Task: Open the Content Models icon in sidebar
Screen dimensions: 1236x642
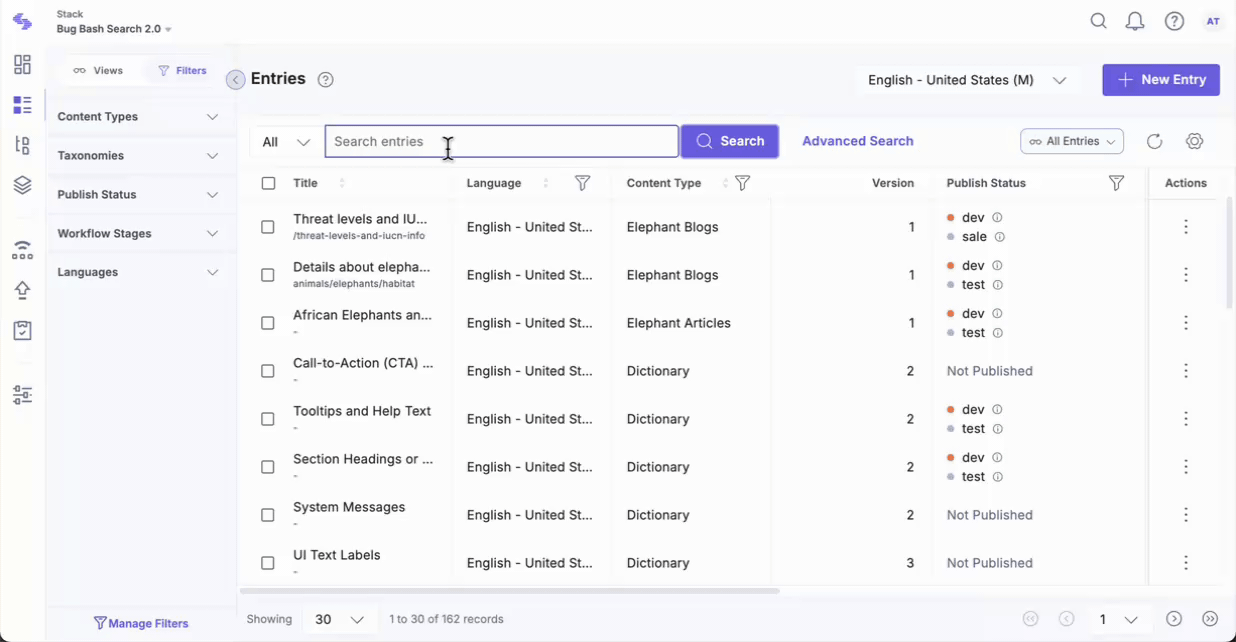Action: (22, 145)
